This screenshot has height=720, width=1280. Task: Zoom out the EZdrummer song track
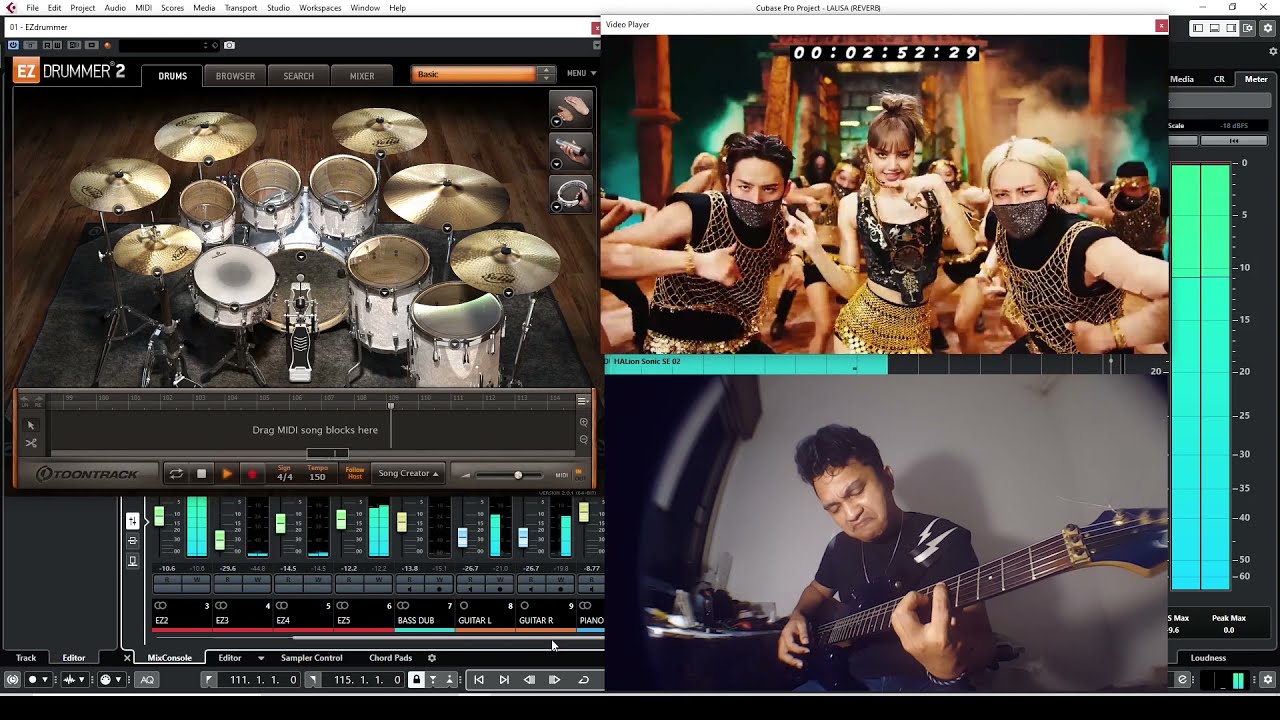click(583, 440)
